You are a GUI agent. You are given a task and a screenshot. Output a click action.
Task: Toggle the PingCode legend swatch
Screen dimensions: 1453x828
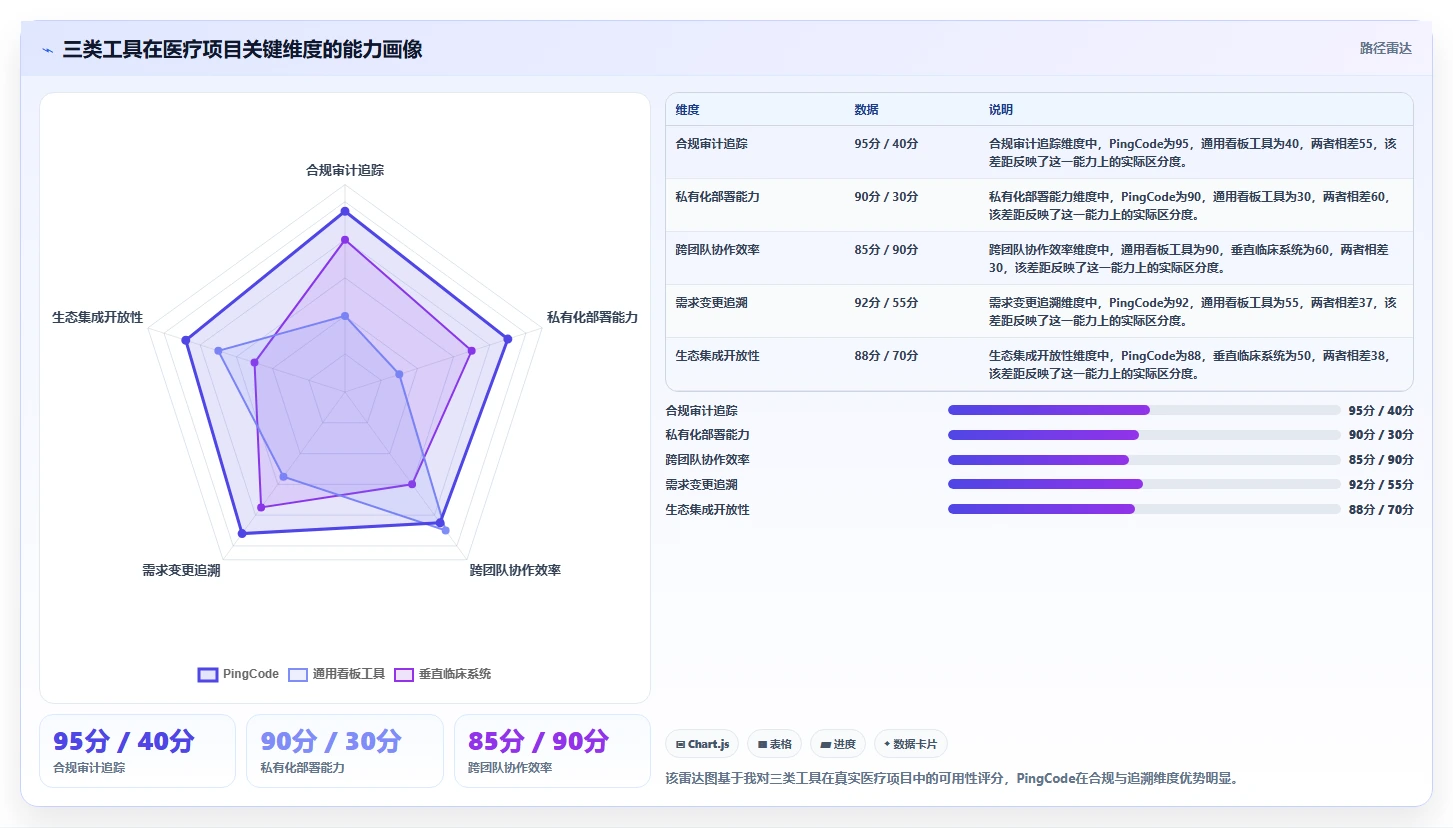tap(208, 675)
